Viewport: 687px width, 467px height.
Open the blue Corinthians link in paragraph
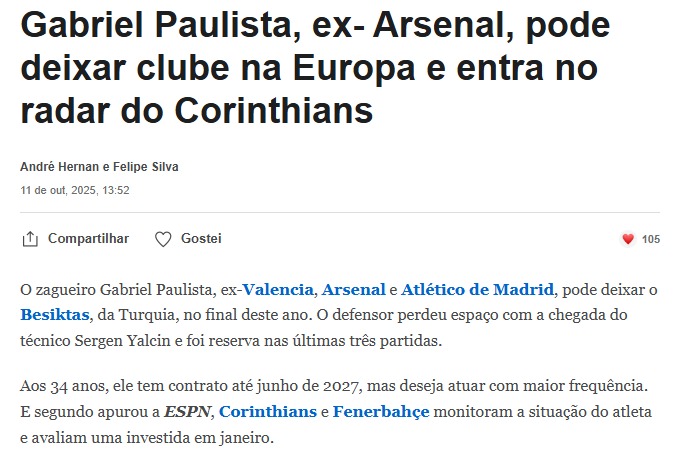pyautogui.click(x=267, y=412)
